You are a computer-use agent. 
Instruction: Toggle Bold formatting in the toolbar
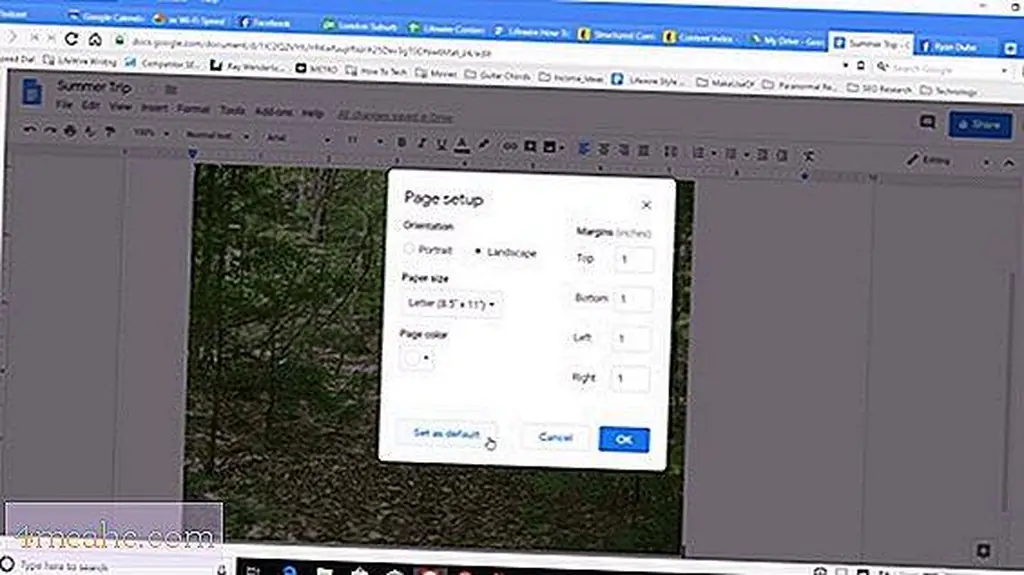tap(402, 145)
